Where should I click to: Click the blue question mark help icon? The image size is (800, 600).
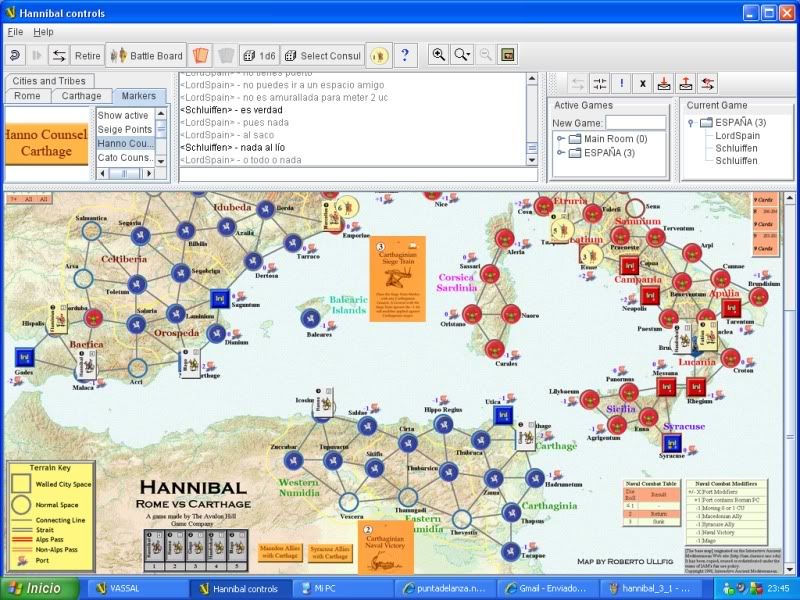[405, 55]
